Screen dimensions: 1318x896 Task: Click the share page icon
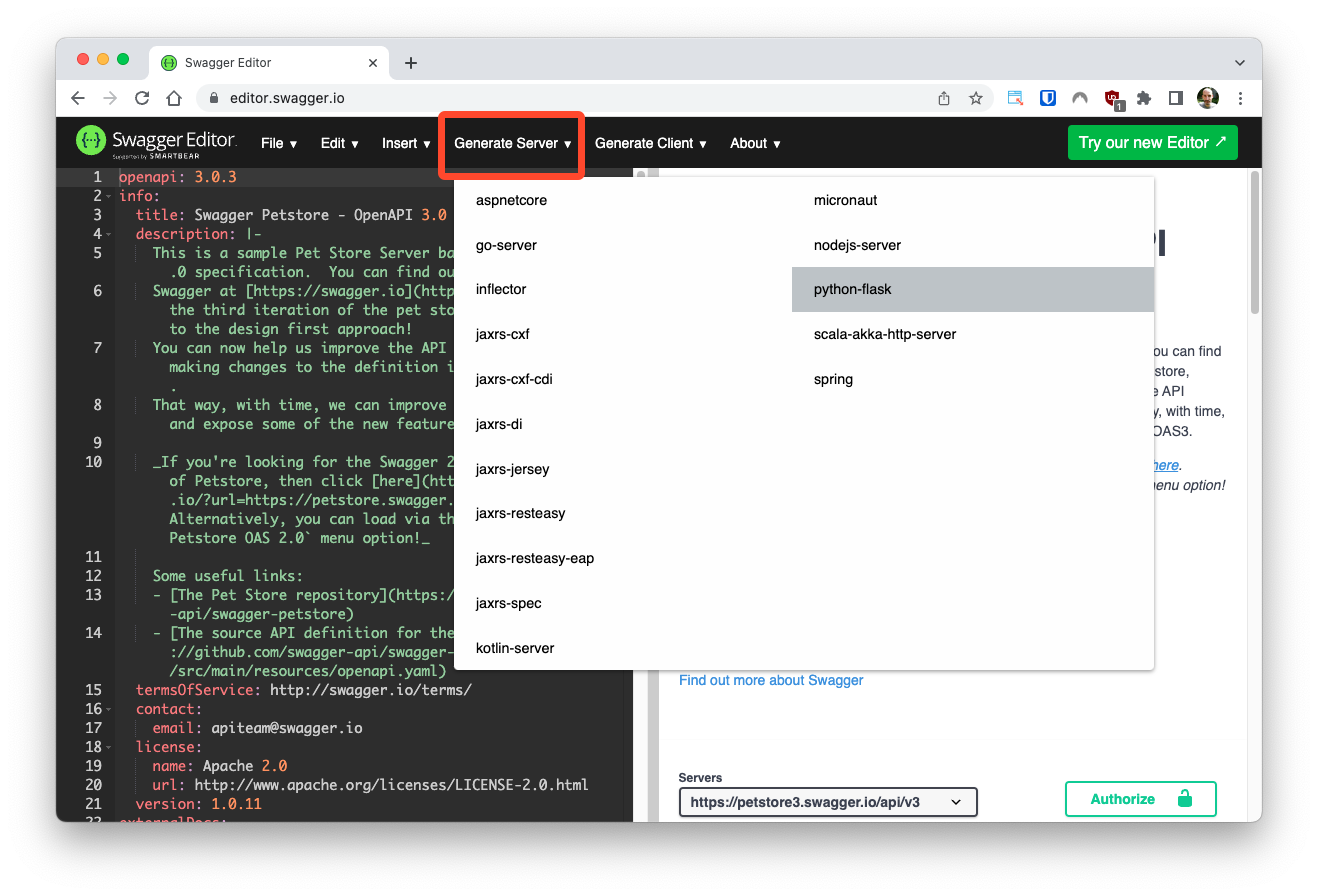943,98
